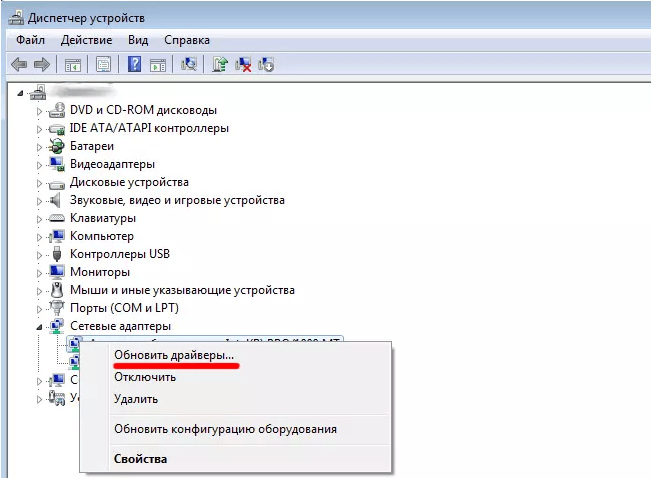Expand the Клавиатуры node
The height and width of the screenshot is (487, 656).
[39, 219]
